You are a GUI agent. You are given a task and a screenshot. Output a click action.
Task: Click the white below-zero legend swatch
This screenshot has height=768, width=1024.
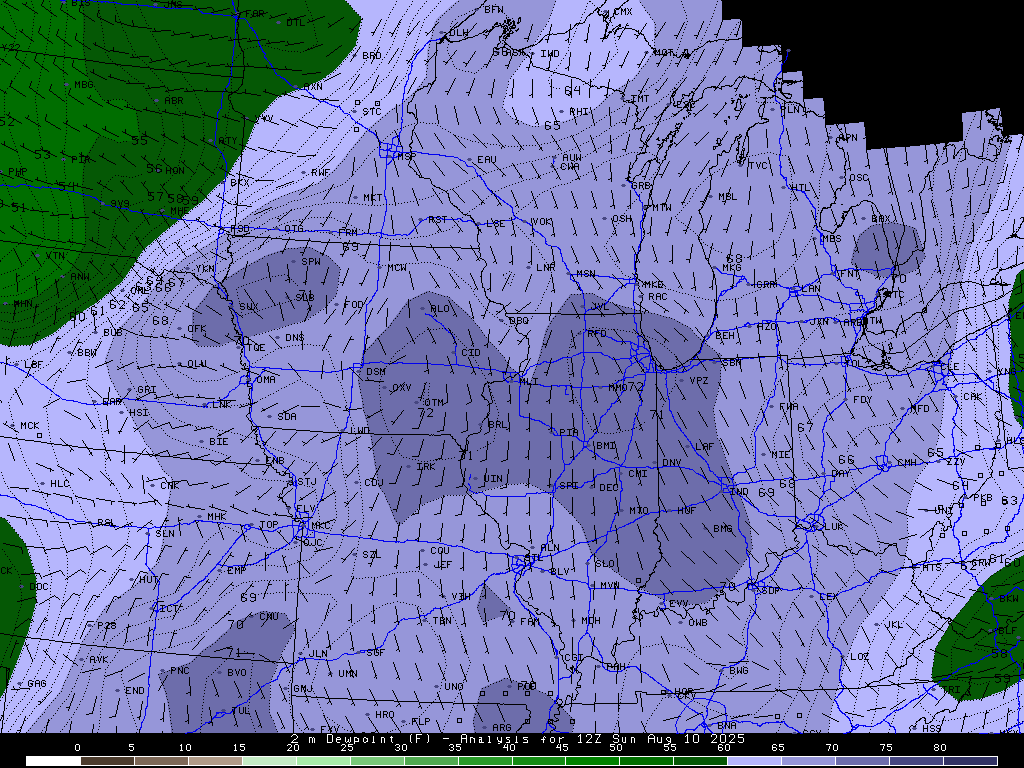pos(54,761)
